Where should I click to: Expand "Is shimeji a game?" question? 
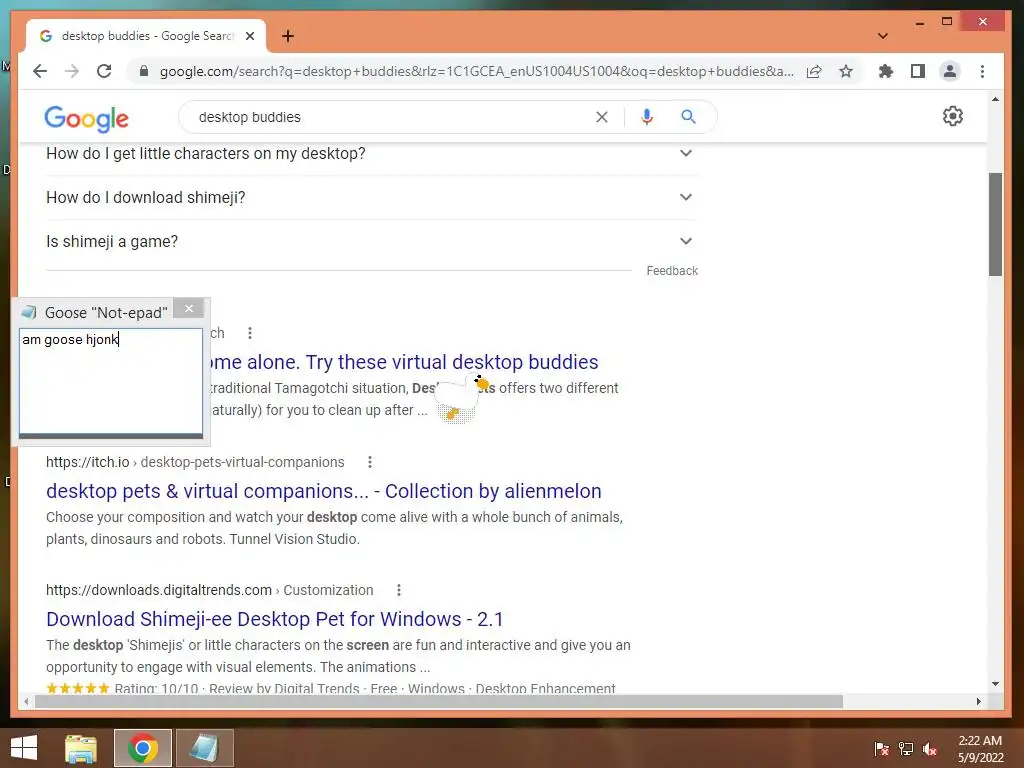[x=371, y=242]
